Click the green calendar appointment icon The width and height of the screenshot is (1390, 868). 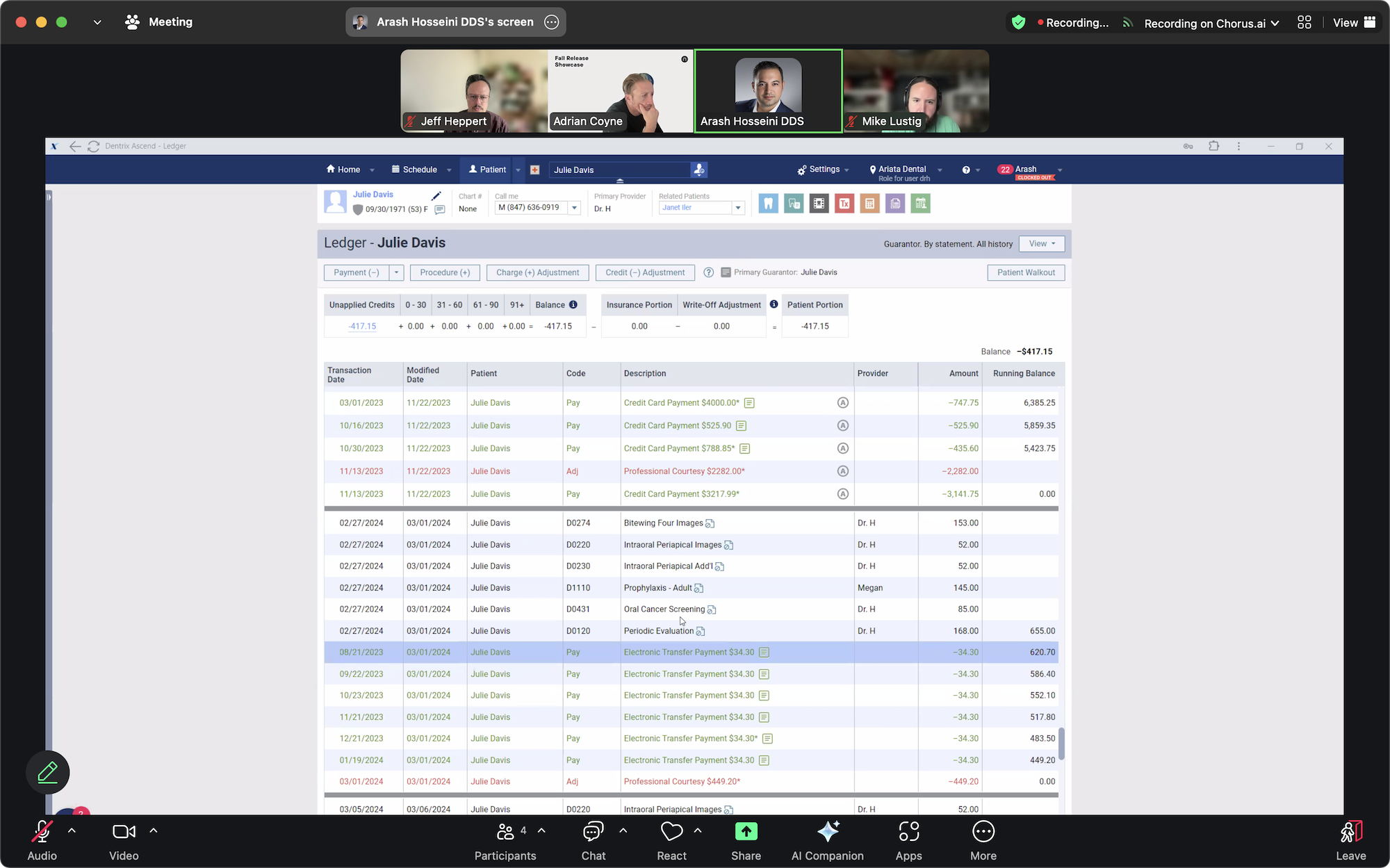[921, 204]
